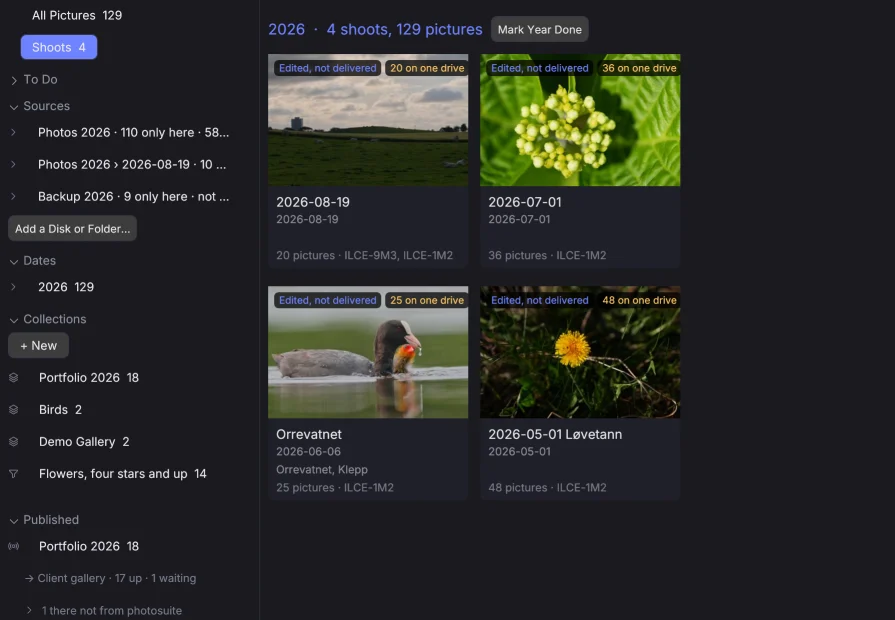The width and height of the screenshot is (895, 620).
Task: Click the Mark Year Done button
Action: pos(539,29)
